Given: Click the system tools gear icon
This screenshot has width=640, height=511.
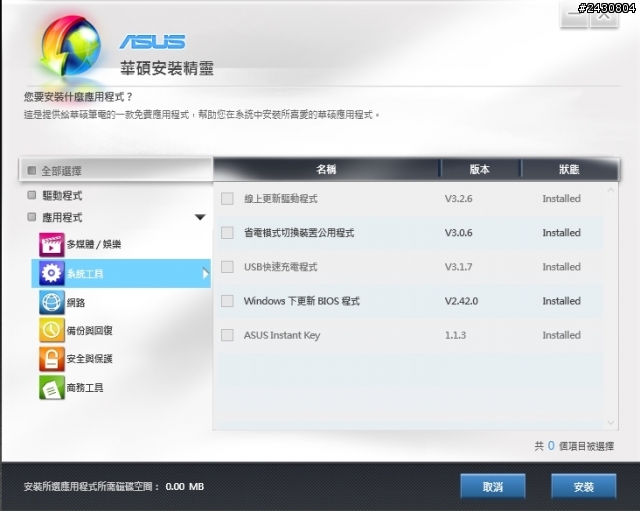Looking at the screenshot, I should click(51, 273).
